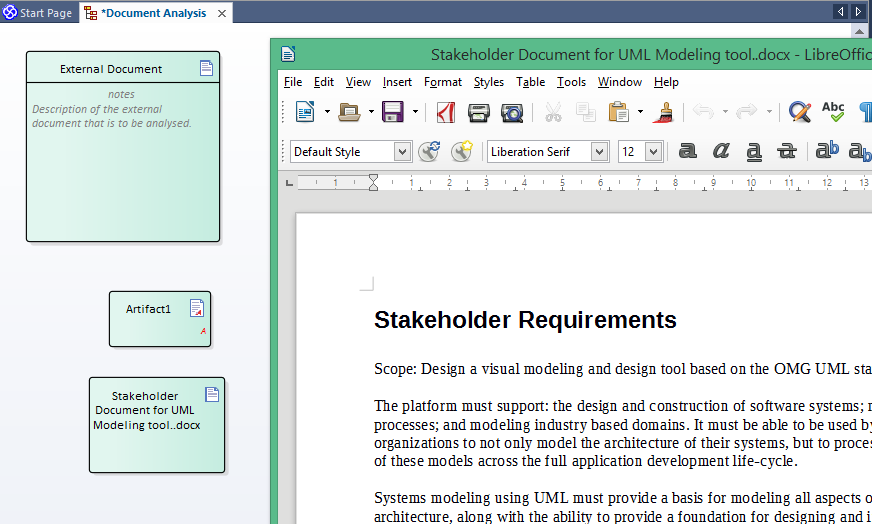The image size is (872, 524).
Task: Click the New Style icon
Action: tap(461, 151)
